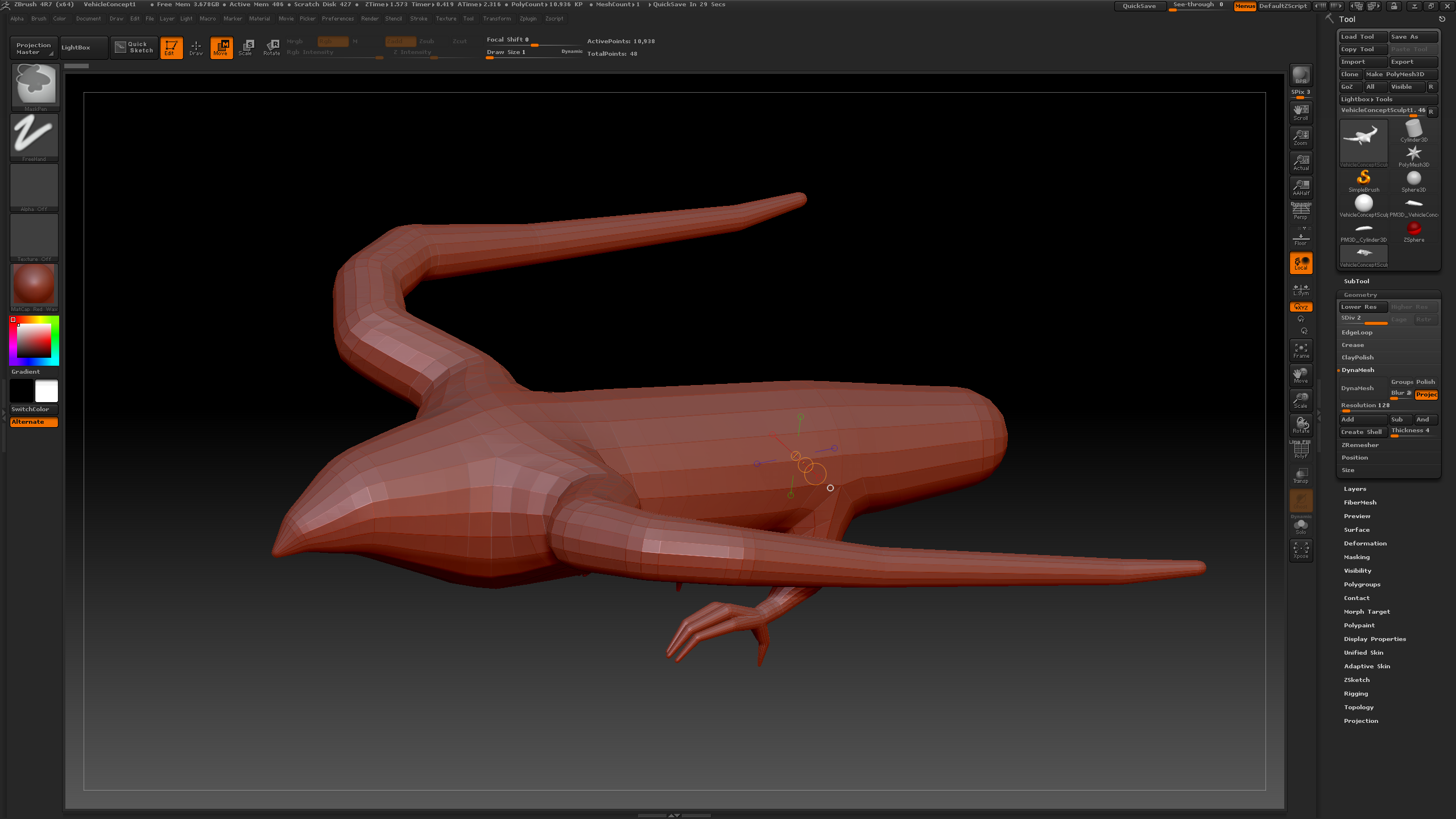Viewport: 1456px width, 819px height.
Task: Click the Actual size zoom icon
Action: (1301, 163)
